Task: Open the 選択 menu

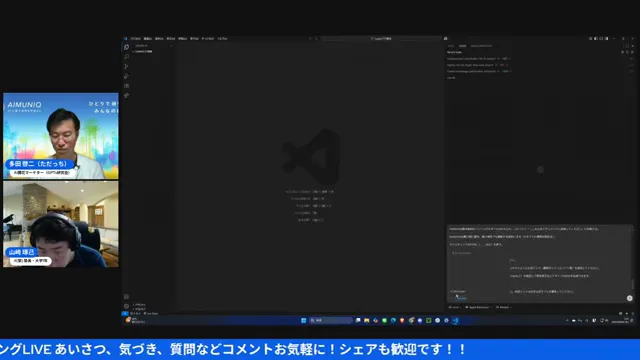Action: [159, 39]
